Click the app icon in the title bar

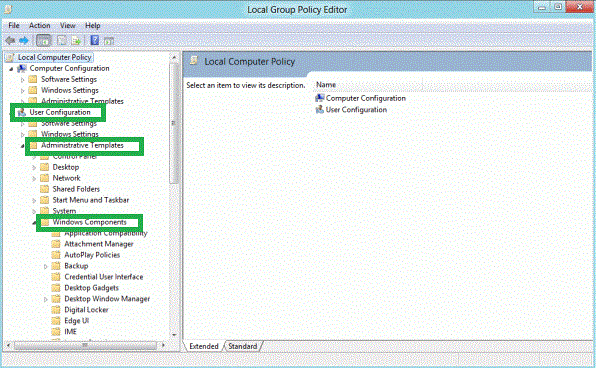(8, 9)
